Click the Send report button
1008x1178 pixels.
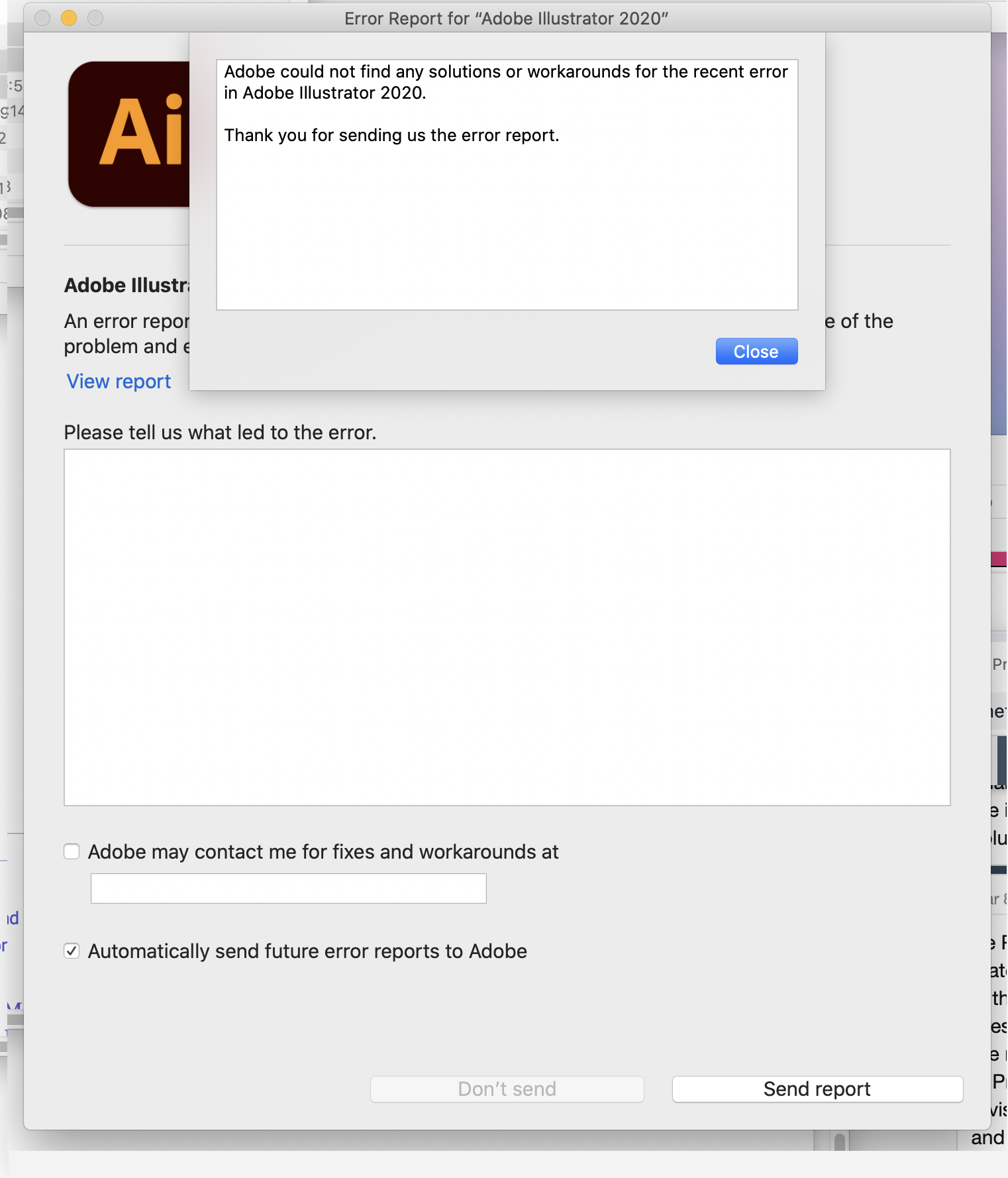click(817, 1089)
